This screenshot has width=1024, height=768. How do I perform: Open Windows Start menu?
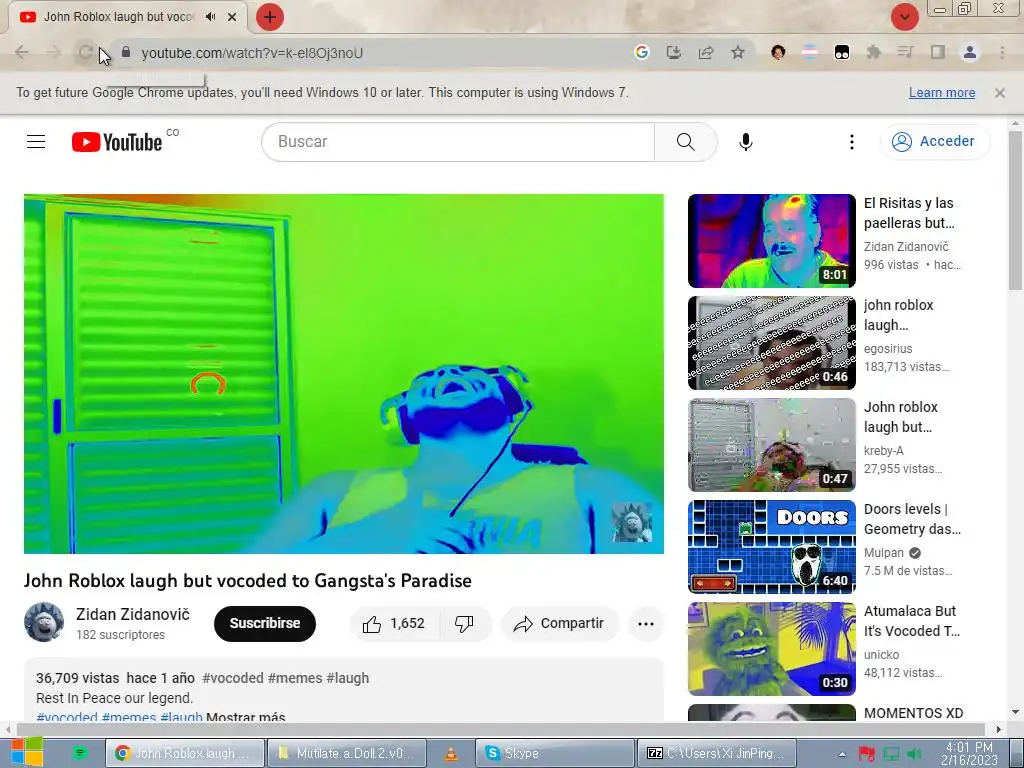[x=26, y=752]
